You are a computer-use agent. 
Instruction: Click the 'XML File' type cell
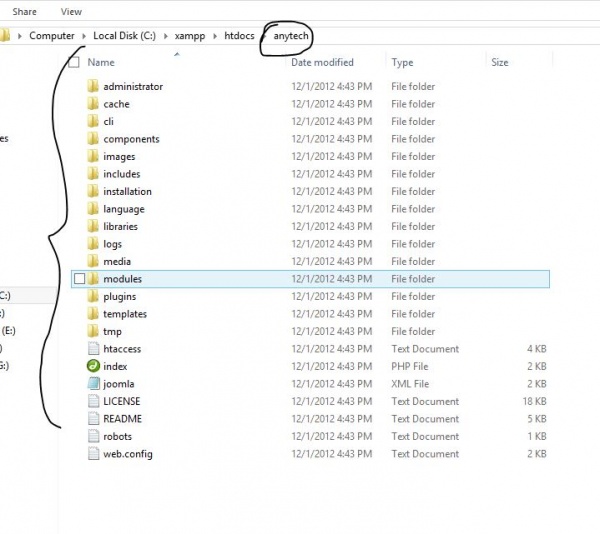pos(410,384)
